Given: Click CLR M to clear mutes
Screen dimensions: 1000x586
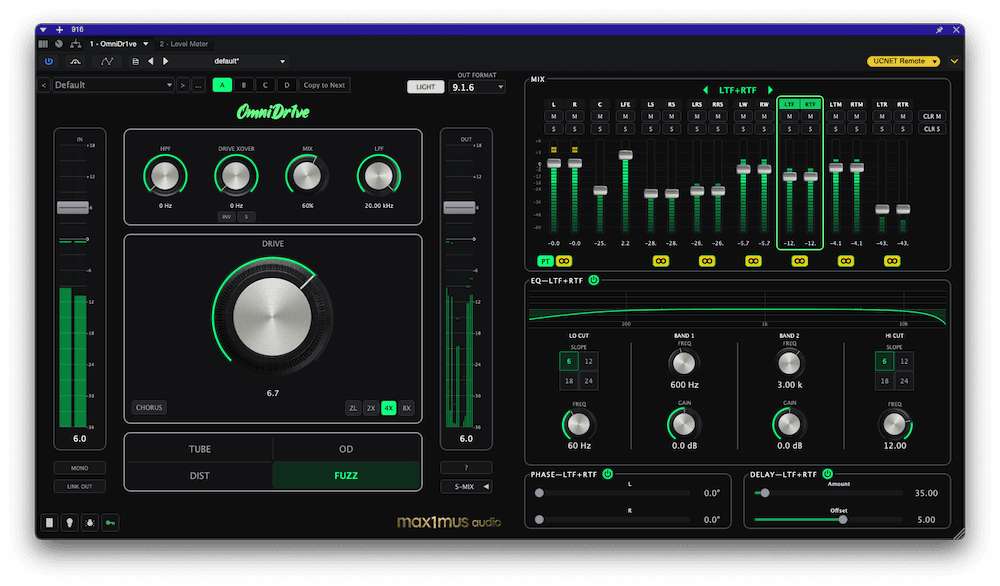Looking at the screenshot, I should tap(932, 116).
